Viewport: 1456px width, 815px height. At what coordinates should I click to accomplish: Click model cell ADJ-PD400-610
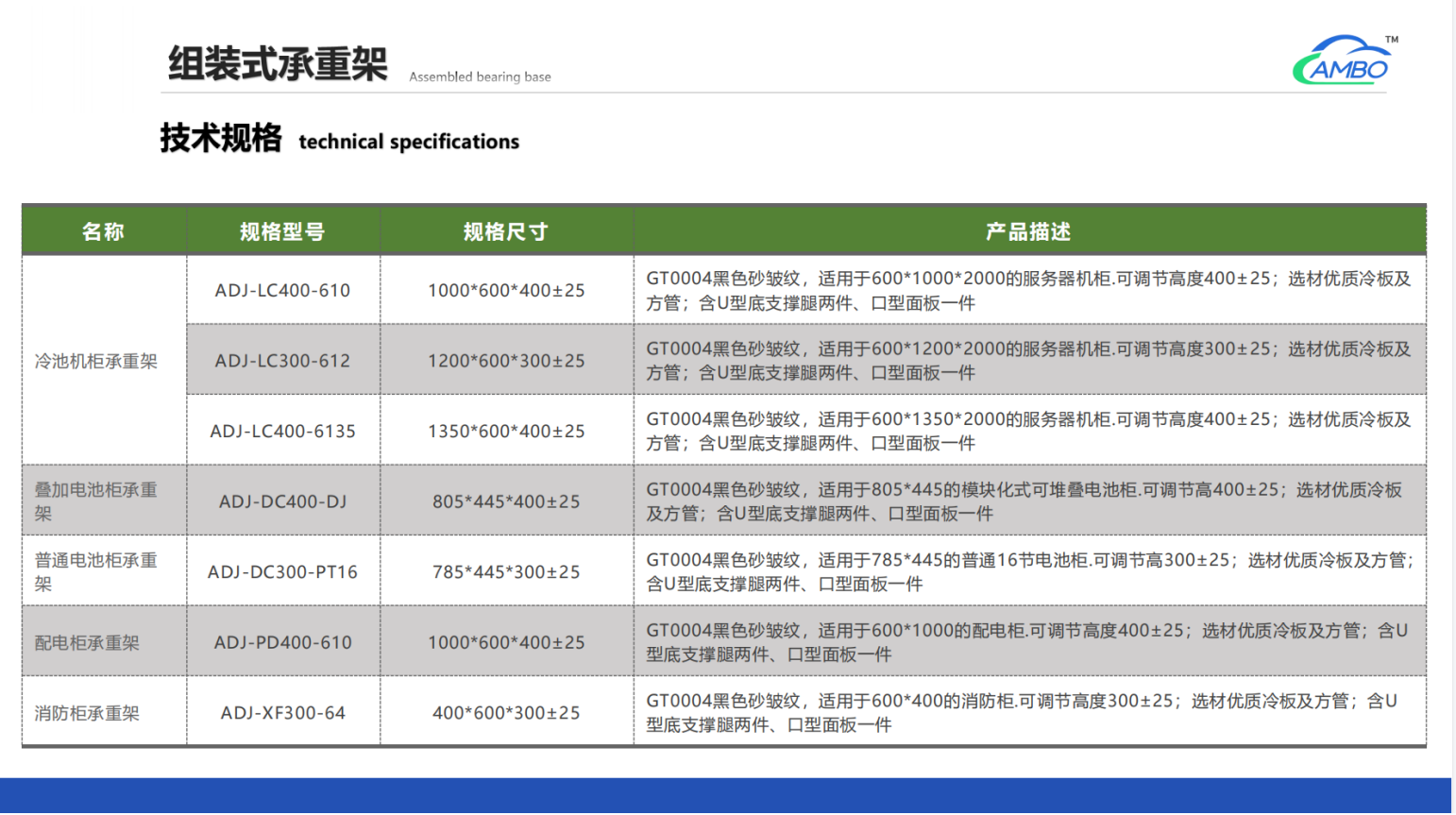coord(282,642)
